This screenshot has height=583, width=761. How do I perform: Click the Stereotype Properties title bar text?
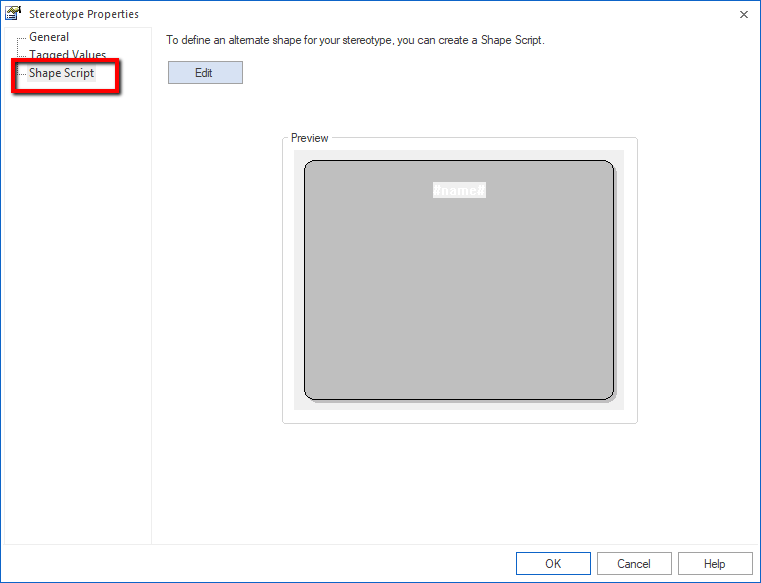pyautogui.click(x=84, y=14)
